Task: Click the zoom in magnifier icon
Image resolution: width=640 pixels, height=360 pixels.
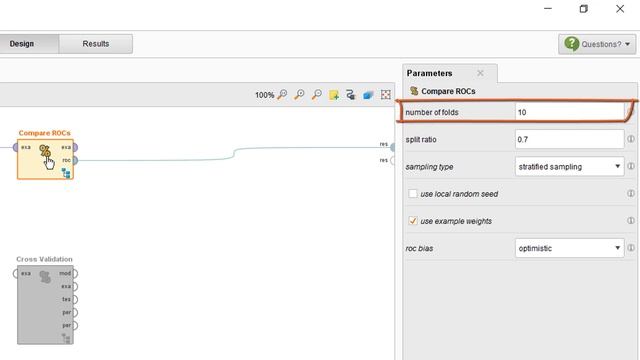Action: (299, 95)
